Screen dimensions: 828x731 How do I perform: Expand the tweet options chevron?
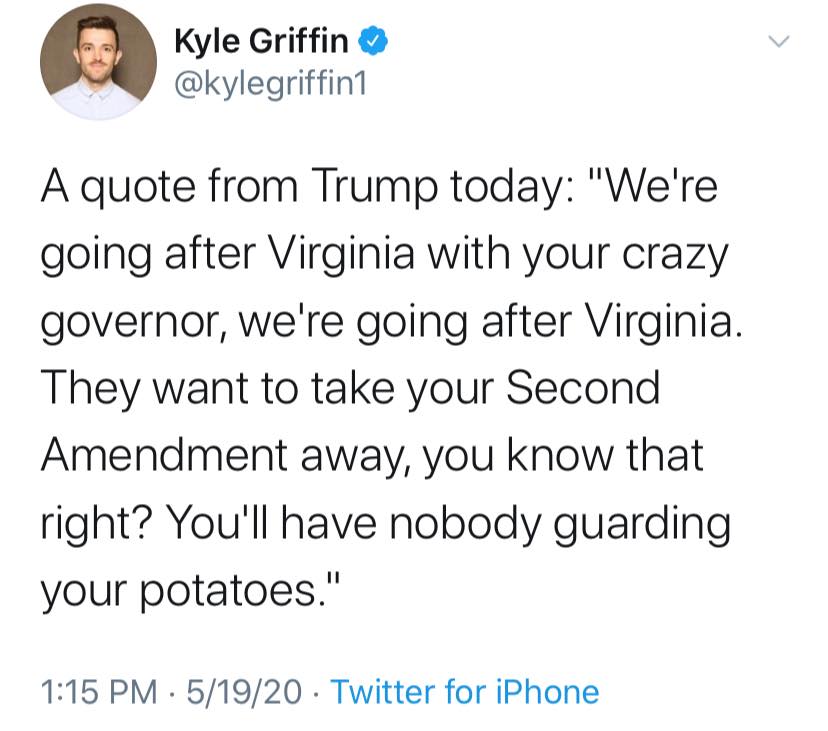[x=778, y=41]
